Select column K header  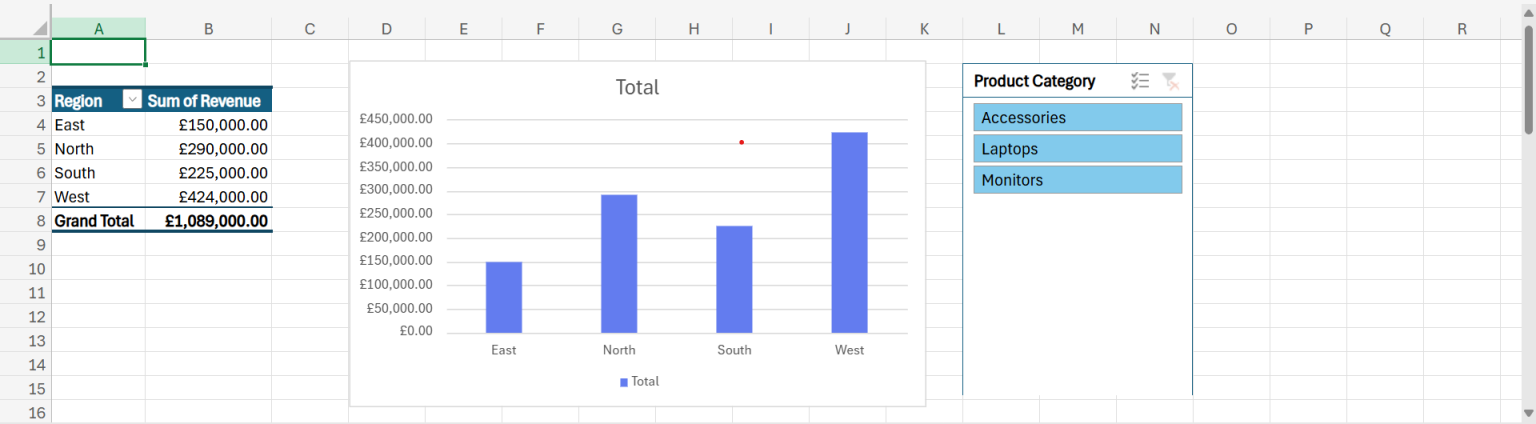(924, 29)
